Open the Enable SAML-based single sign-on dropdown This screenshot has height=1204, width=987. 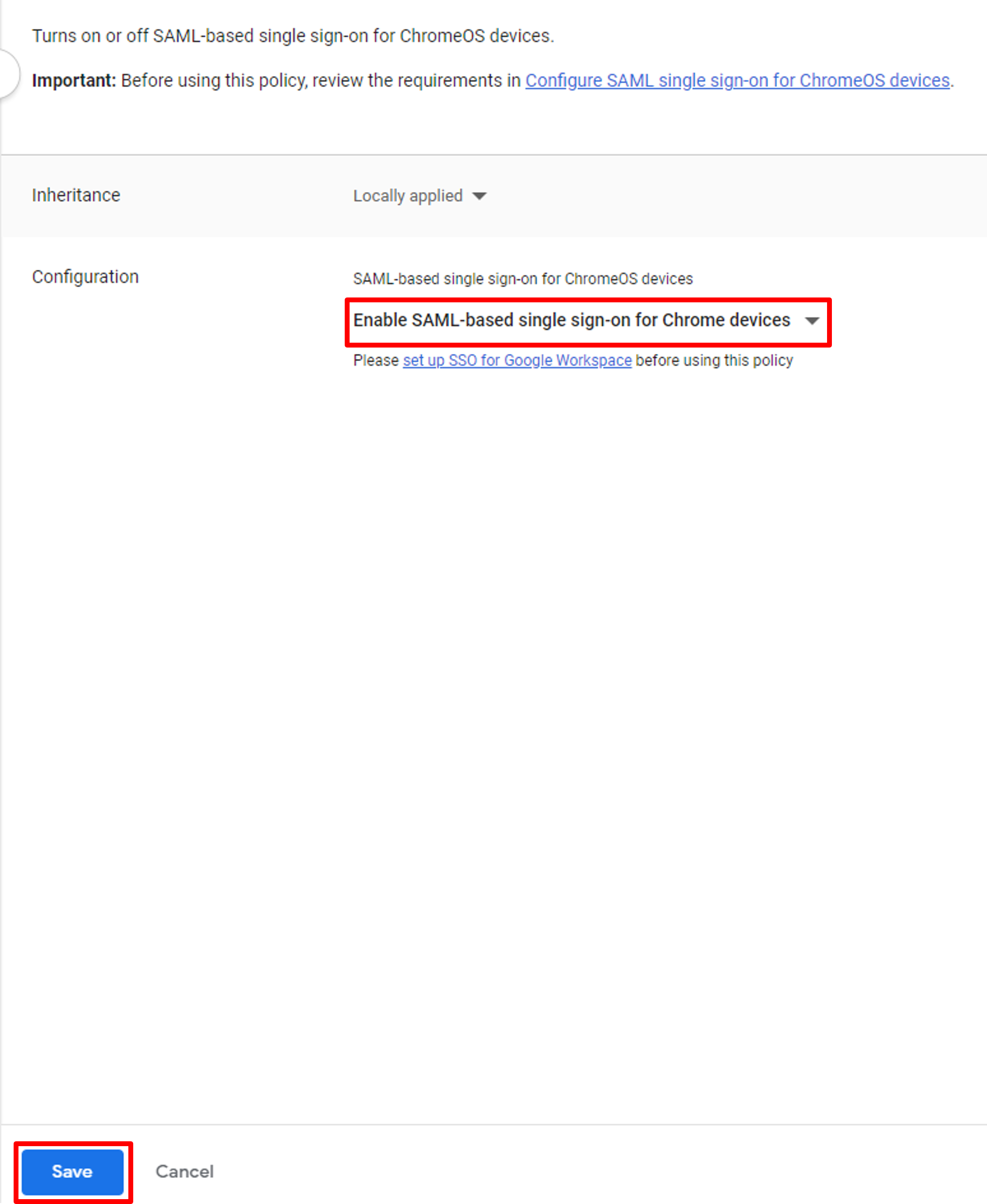587,321
